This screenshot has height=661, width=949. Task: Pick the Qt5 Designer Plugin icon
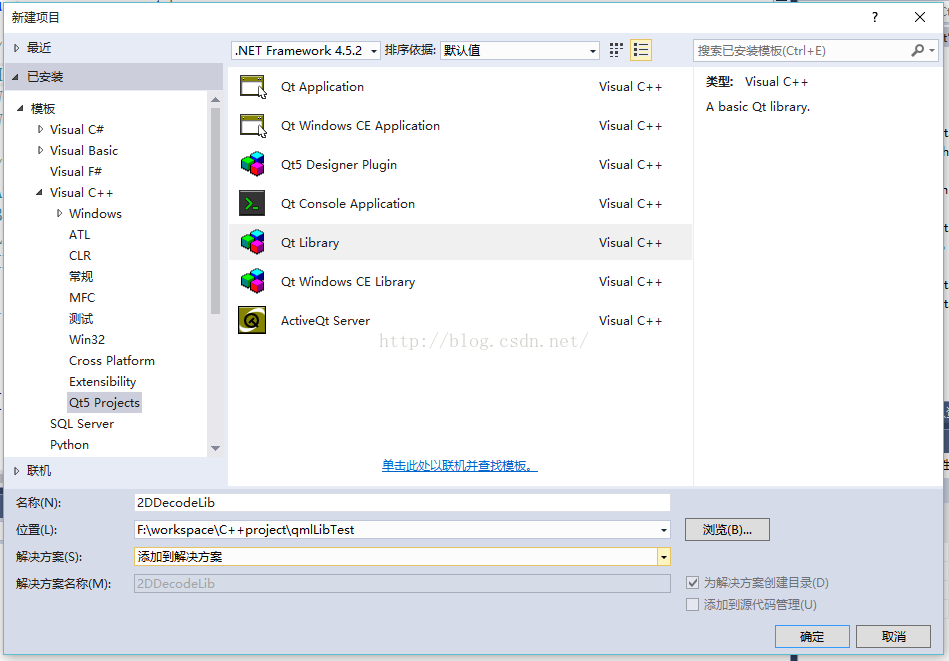click(x=253, y=165)
